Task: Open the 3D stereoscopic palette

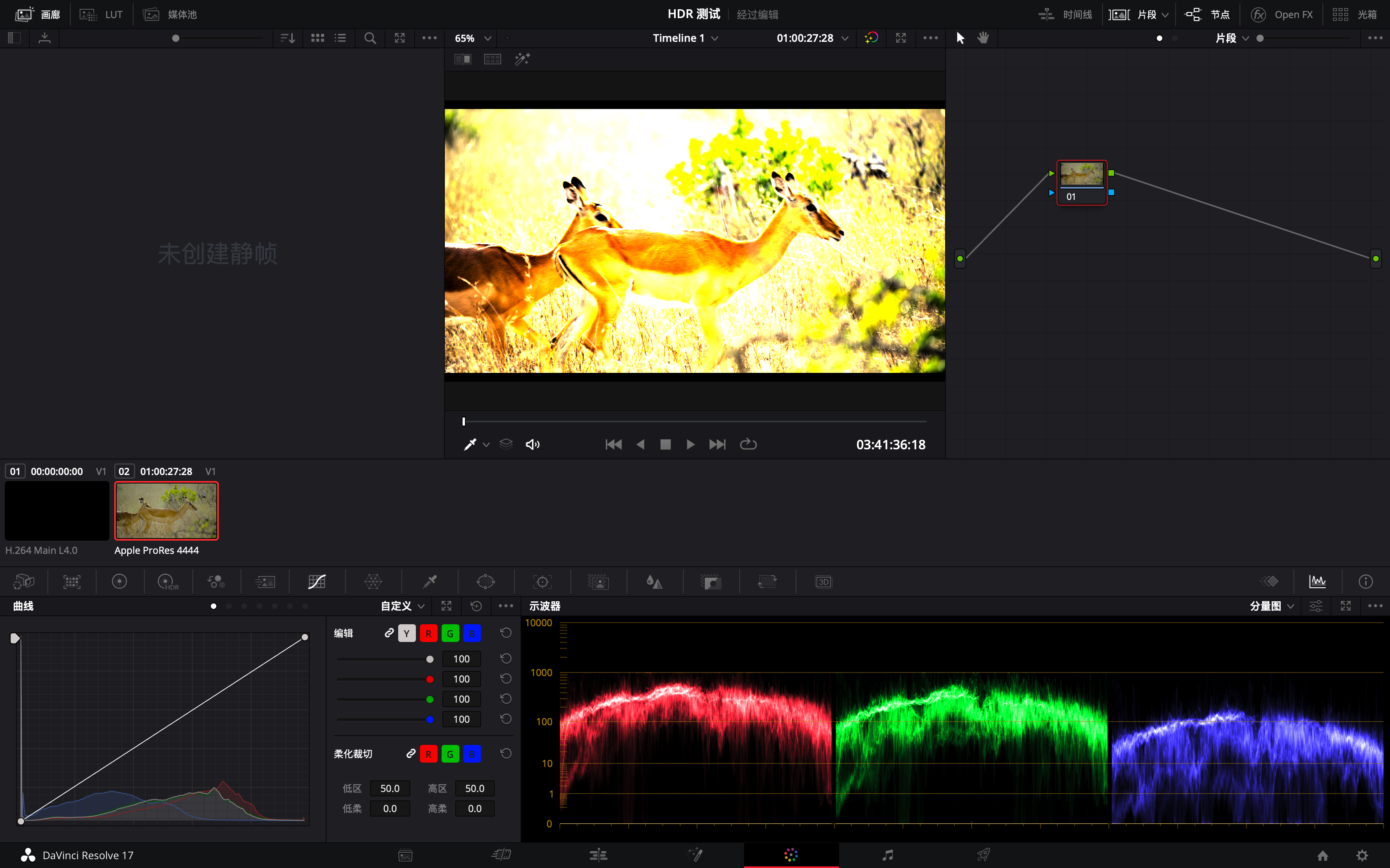Action: [x=823, y=582]
